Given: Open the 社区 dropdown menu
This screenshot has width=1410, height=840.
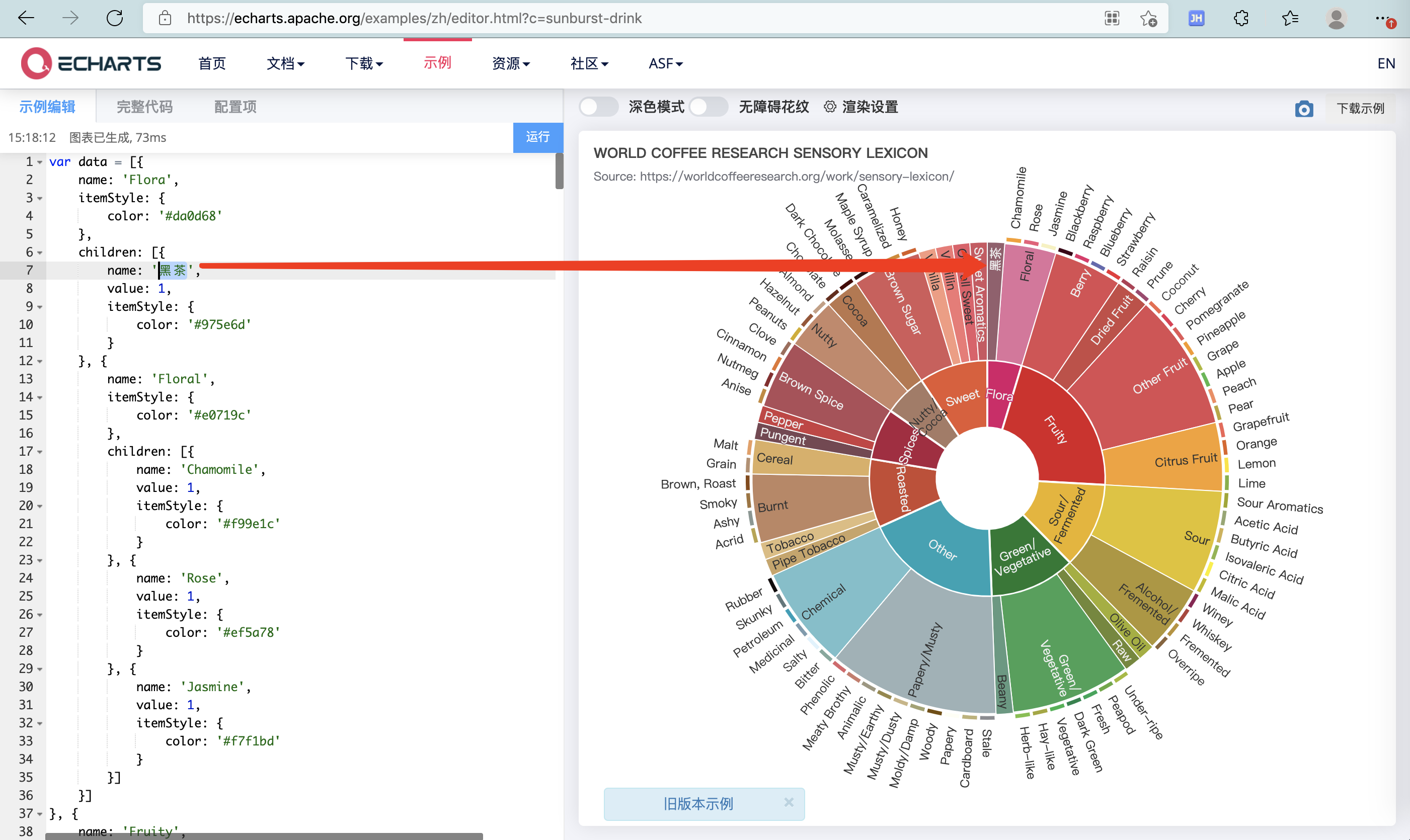Looking at the screenshot, I should [x=589, y=63].
